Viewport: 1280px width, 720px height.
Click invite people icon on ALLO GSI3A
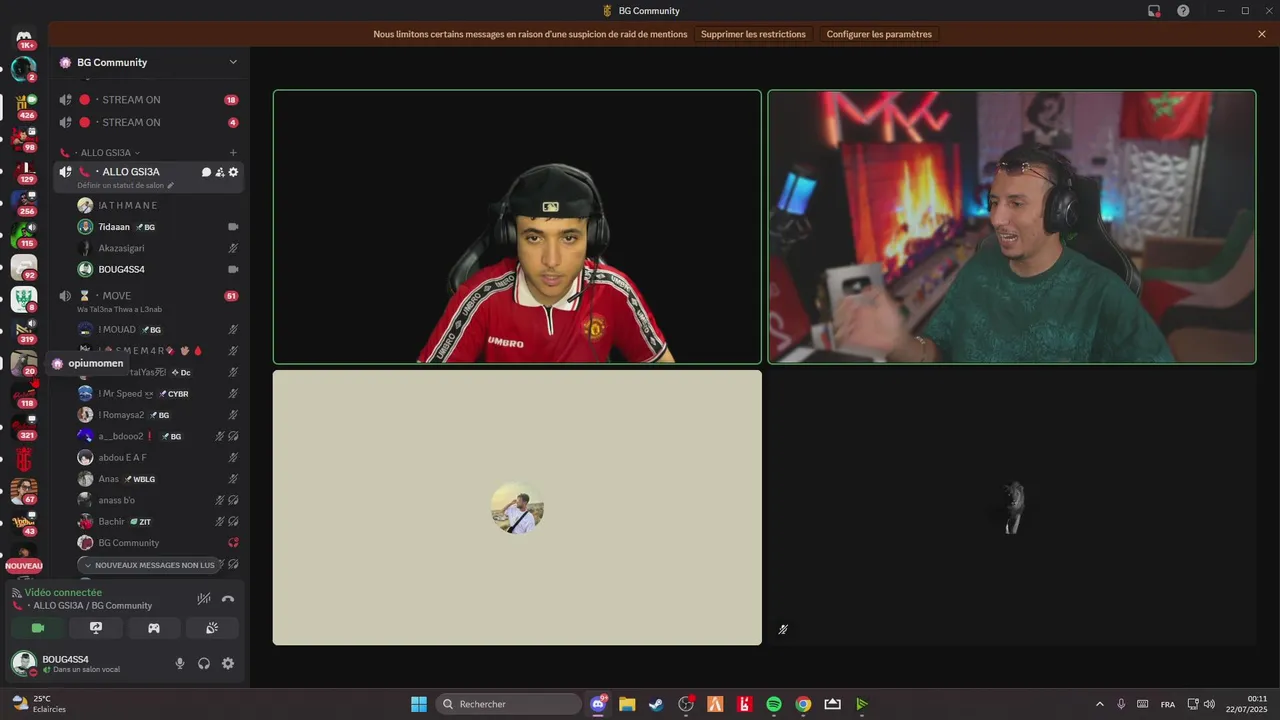tap(220, 172)
